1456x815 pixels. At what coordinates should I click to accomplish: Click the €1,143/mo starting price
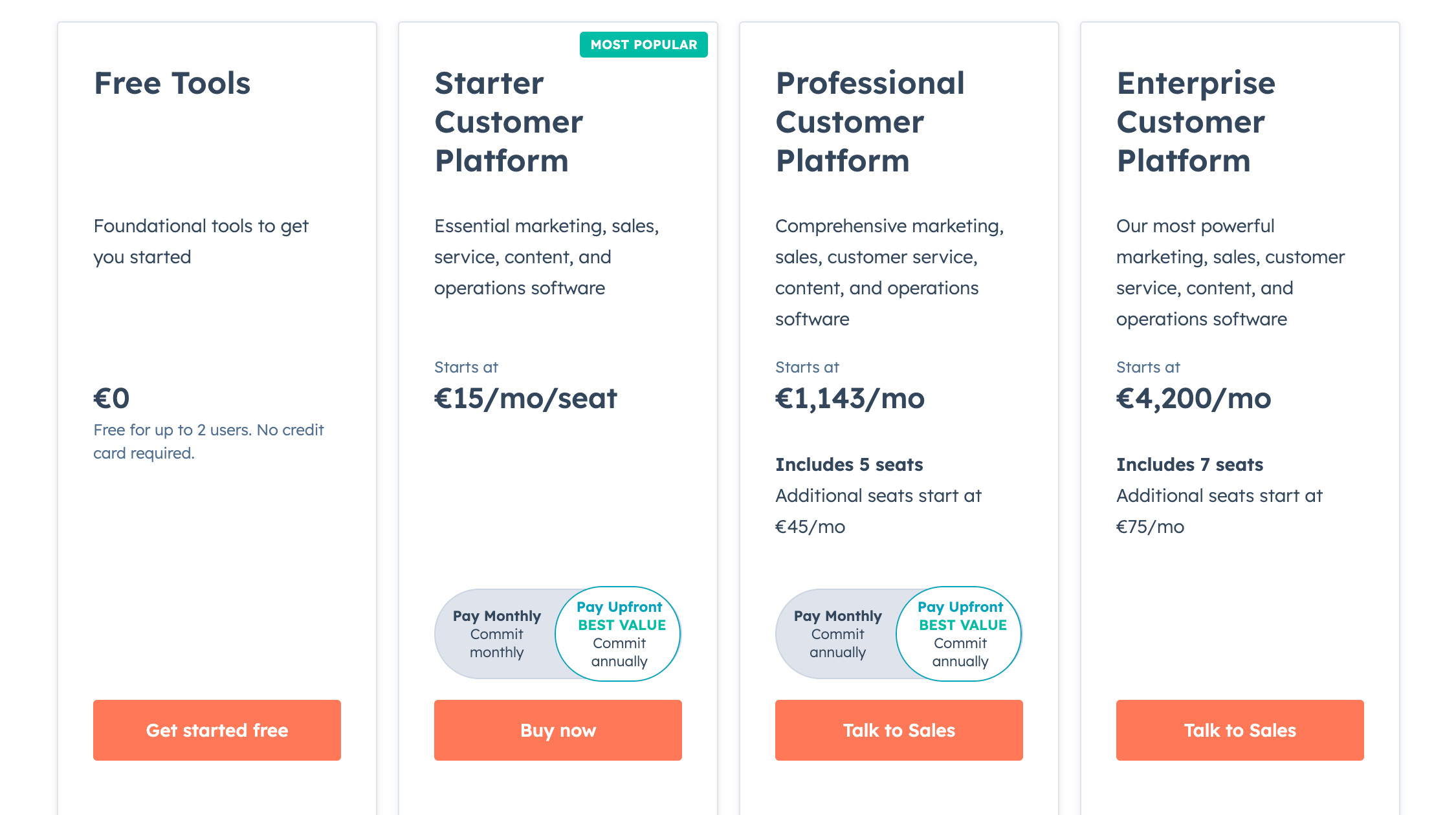[x=850, y=398]
